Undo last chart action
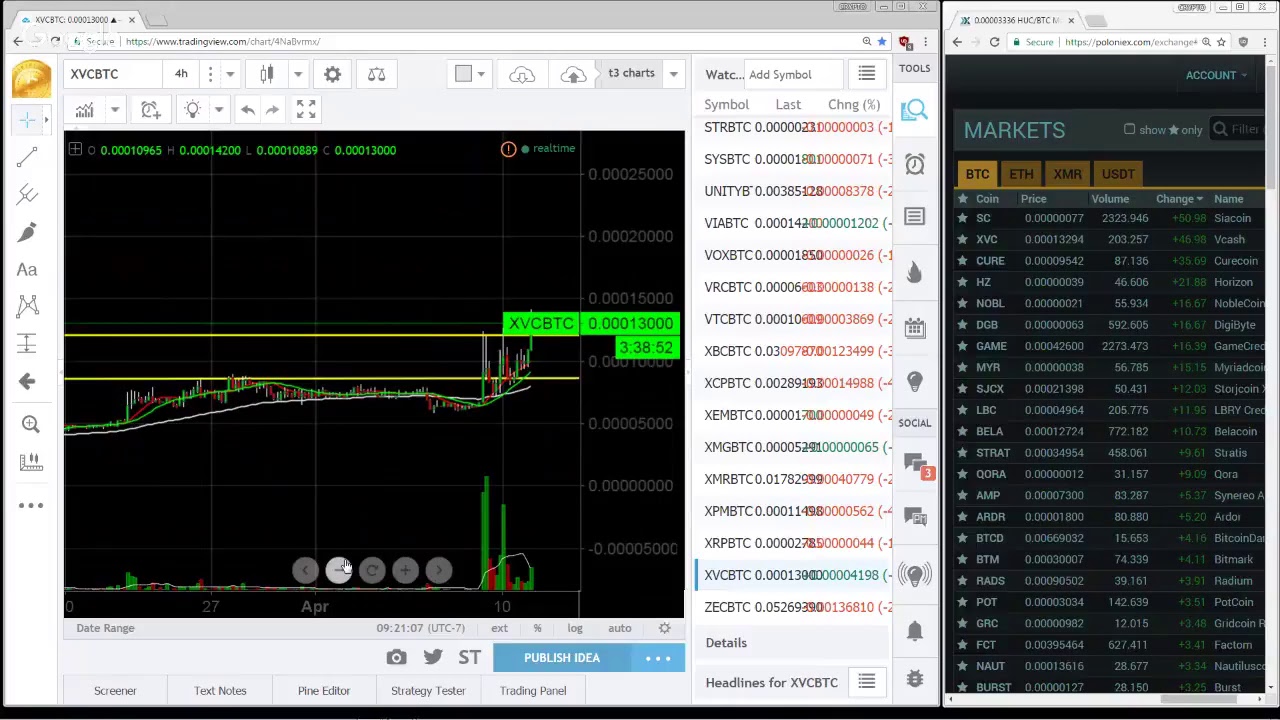This screenshot has width=1280, height=720. click(x=248, y=110)
